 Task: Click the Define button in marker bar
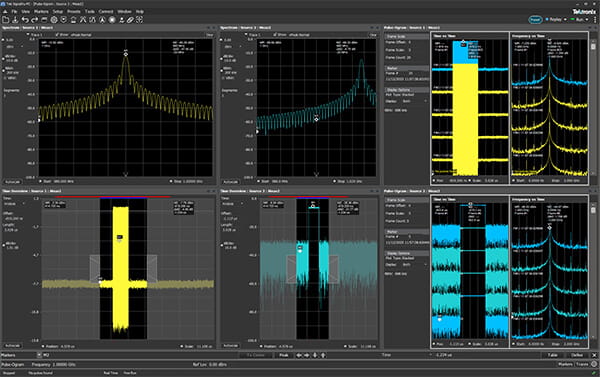coord(577,355)
